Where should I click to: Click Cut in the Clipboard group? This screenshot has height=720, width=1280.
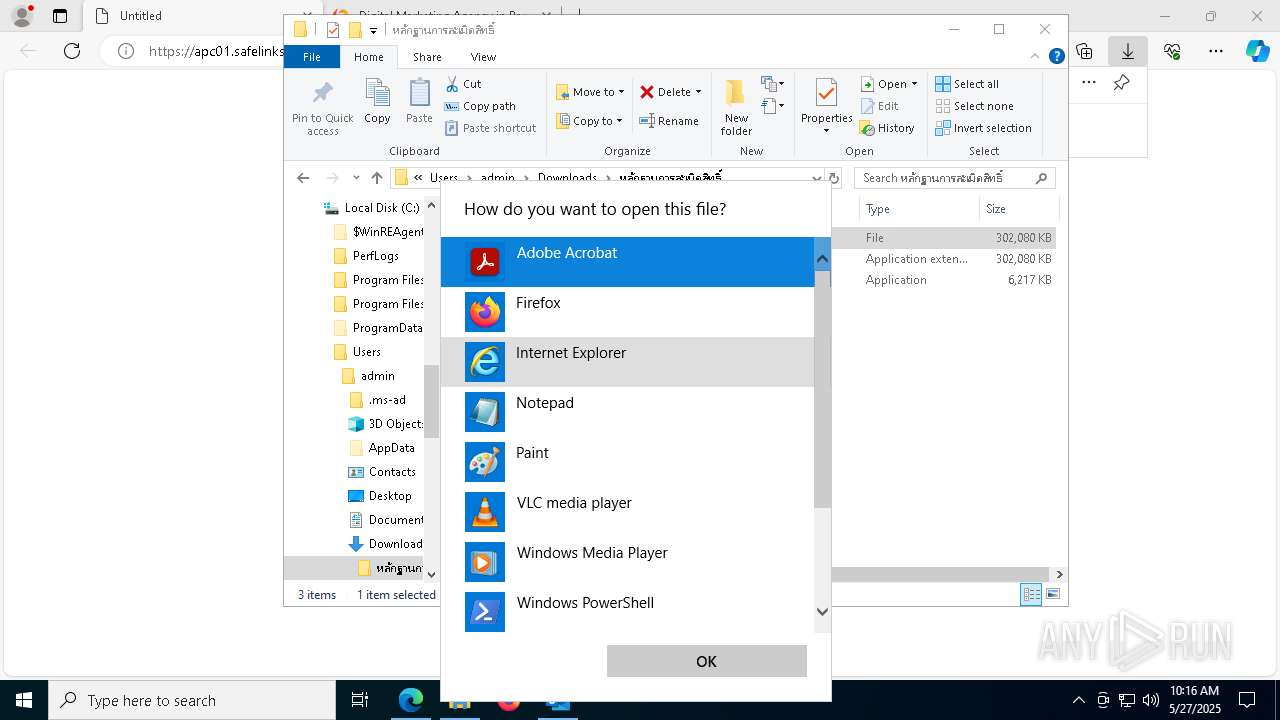463,84
